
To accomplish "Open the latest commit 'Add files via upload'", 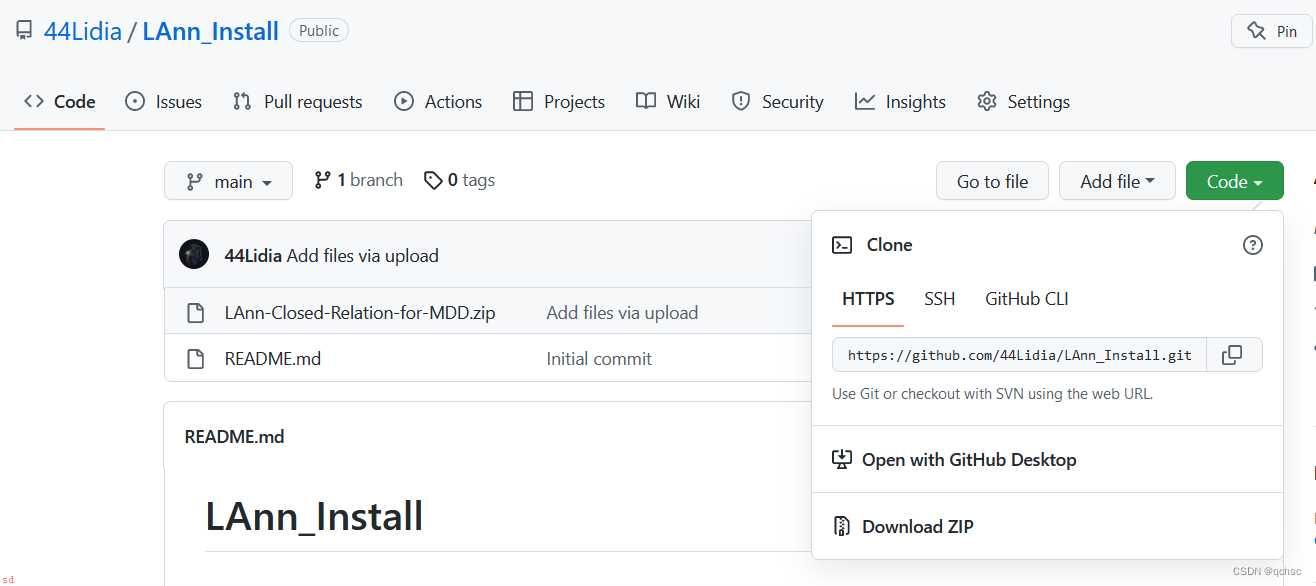I will (x=363, y=255).
